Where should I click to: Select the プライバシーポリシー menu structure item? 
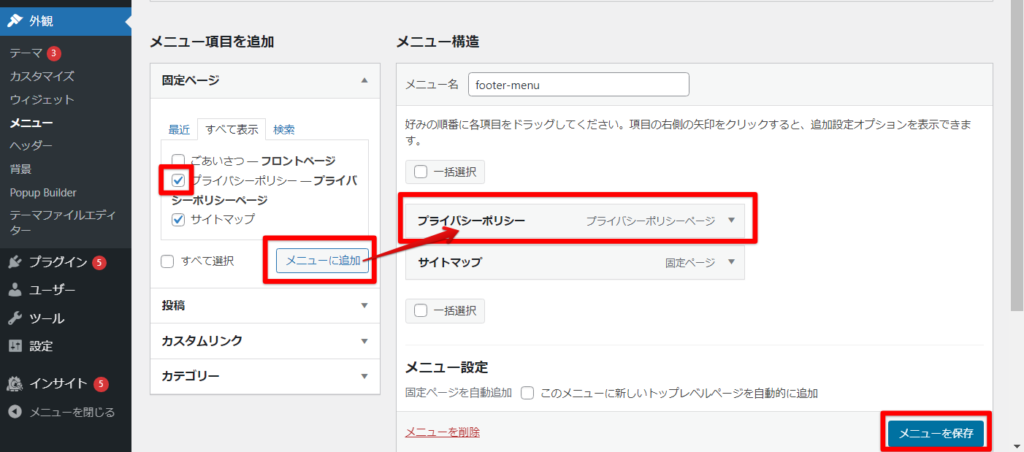[x=575, y=221]
